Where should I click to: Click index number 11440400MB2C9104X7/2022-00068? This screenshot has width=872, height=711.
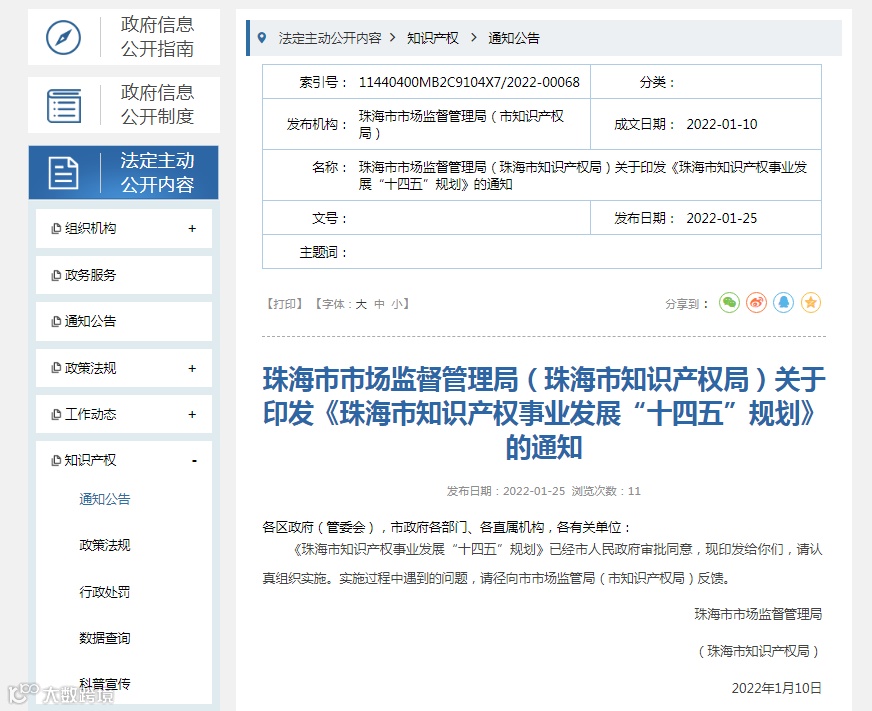(x=469, y=82)
